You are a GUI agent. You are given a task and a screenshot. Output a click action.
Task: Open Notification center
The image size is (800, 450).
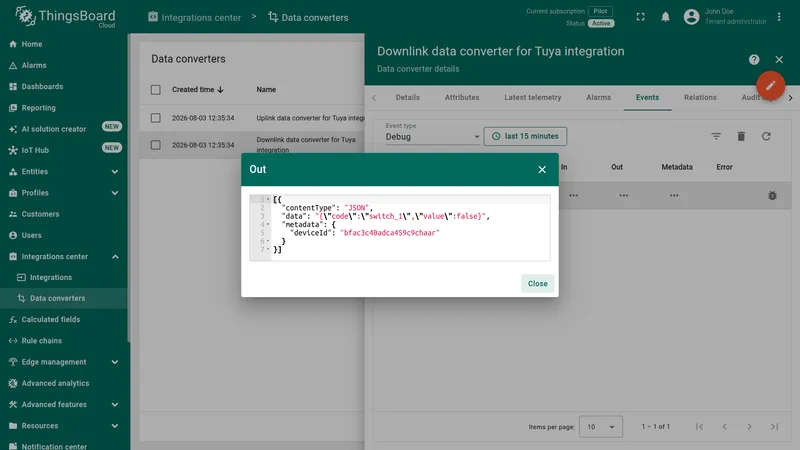[x=64, y=445]
